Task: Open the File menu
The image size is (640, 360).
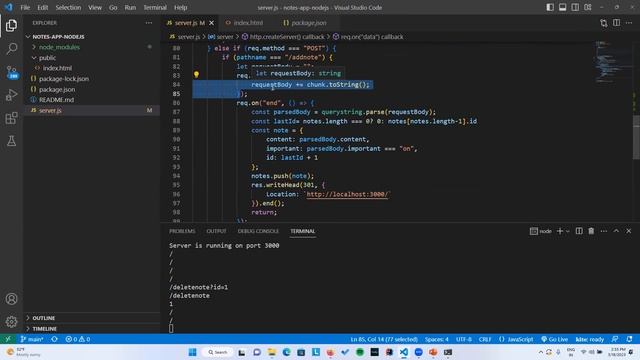Action: 25,7
